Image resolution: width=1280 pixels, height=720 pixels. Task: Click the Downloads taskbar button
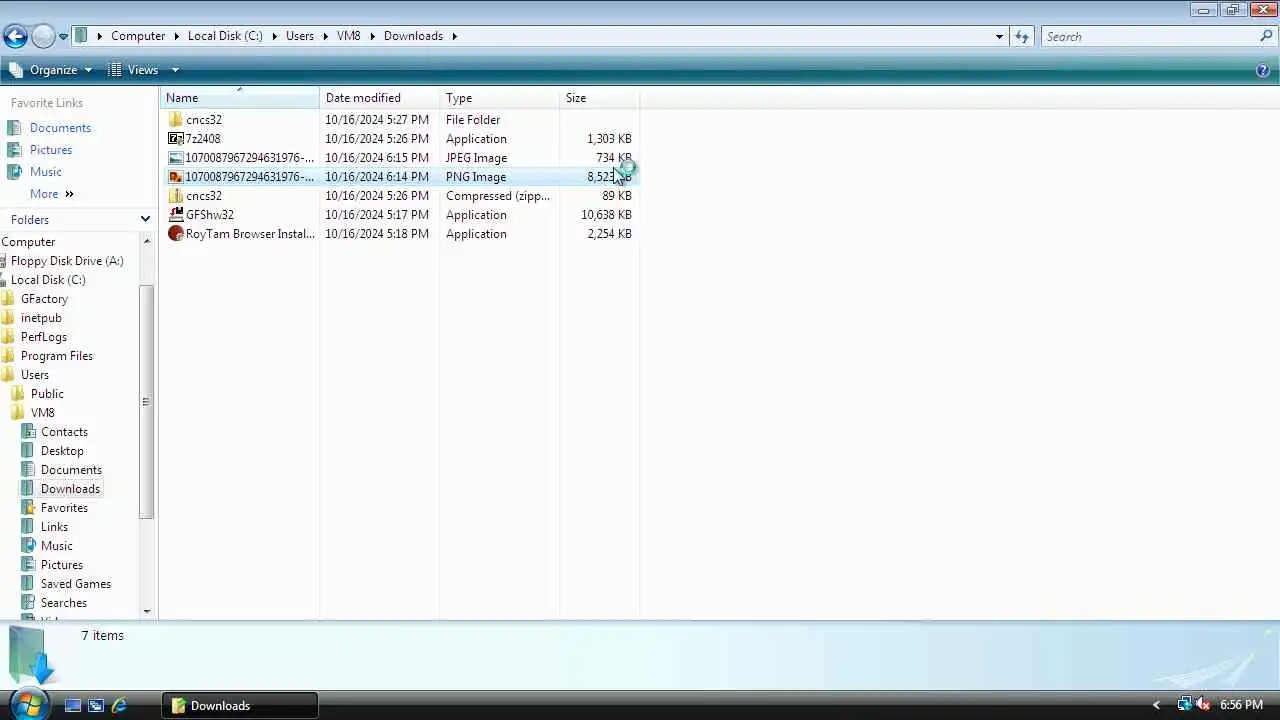[240, 706]
